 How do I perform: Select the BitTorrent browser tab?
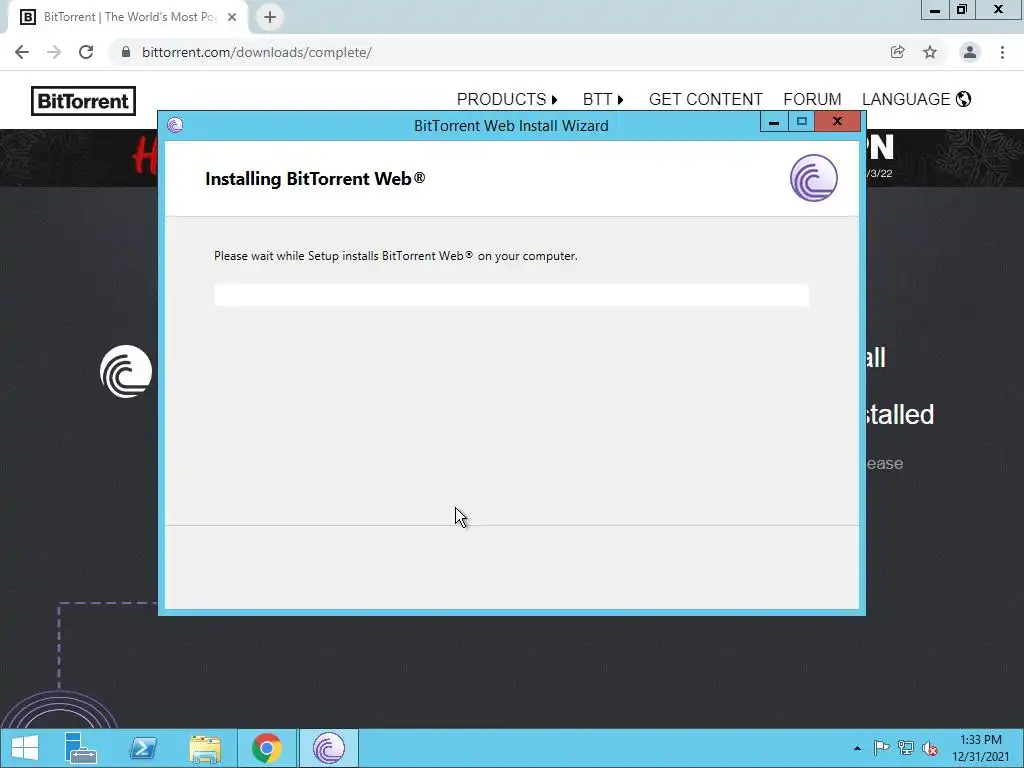click(128, 17)
